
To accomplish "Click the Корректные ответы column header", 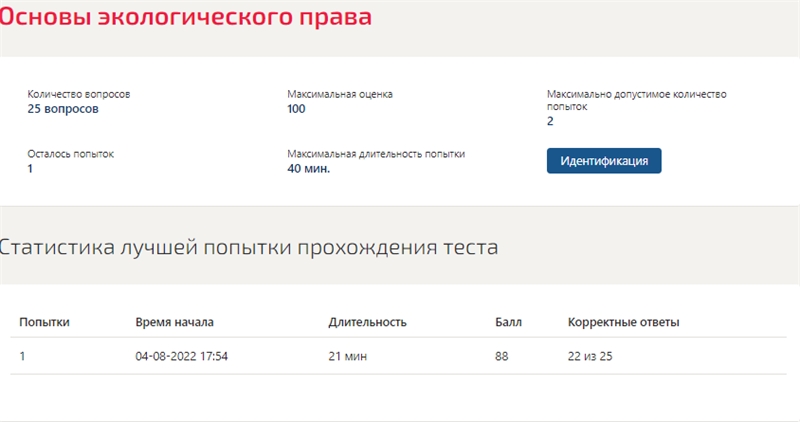I will (623, 322).
